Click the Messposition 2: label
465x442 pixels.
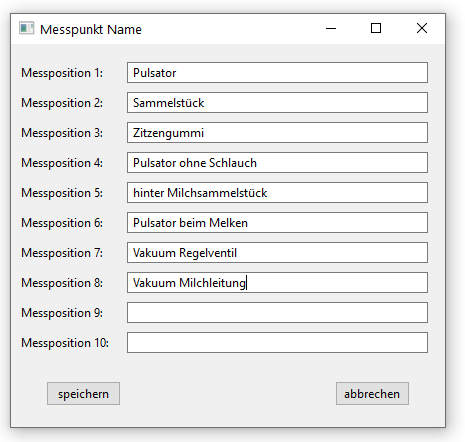pyautogui.click(x=62, y=103)
